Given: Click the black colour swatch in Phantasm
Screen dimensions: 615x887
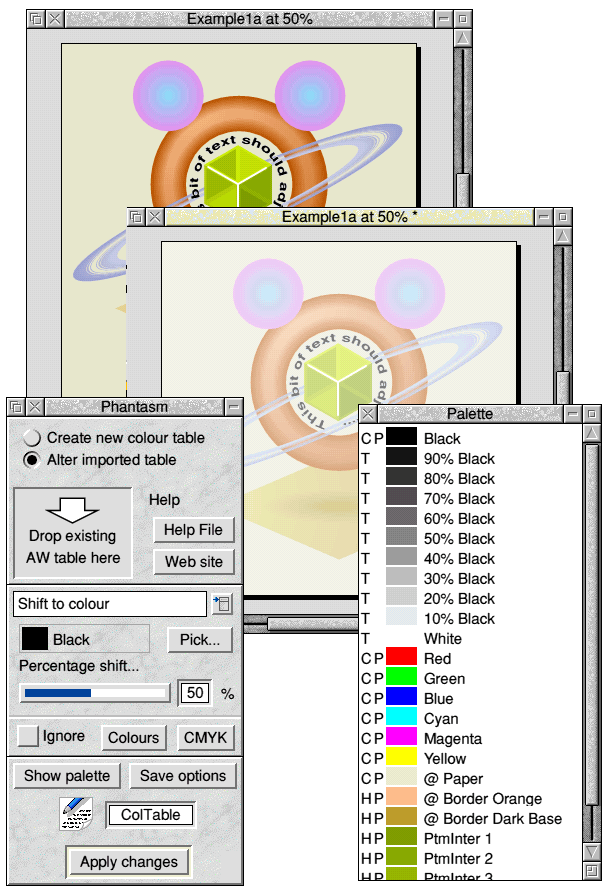Looking at the screenshot, I should click(x=35, y=639).
